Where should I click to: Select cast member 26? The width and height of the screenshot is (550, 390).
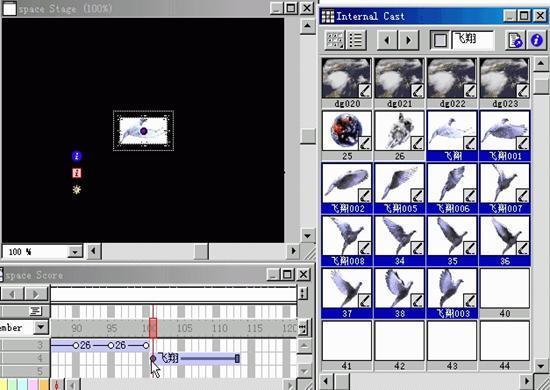[400, 136]
